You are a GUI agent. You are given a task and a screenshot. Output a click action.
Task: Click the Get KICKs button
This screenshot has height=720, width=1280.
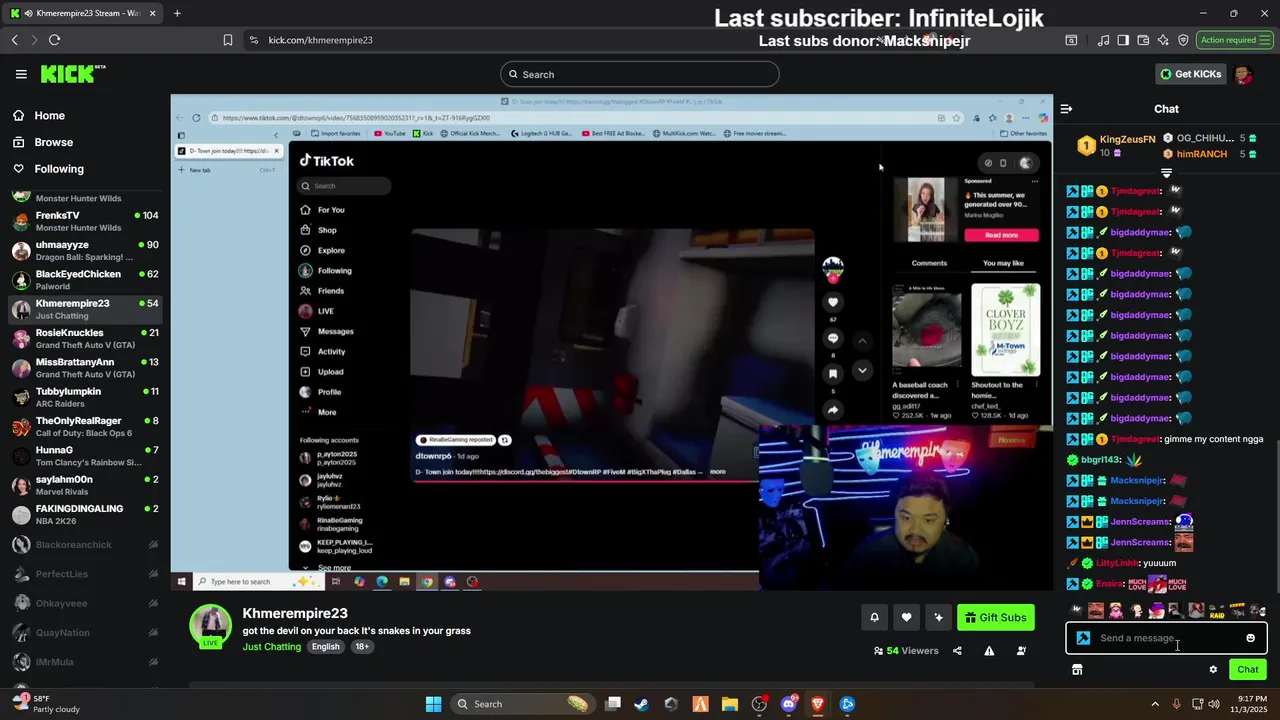click(x=1190, y=74)
